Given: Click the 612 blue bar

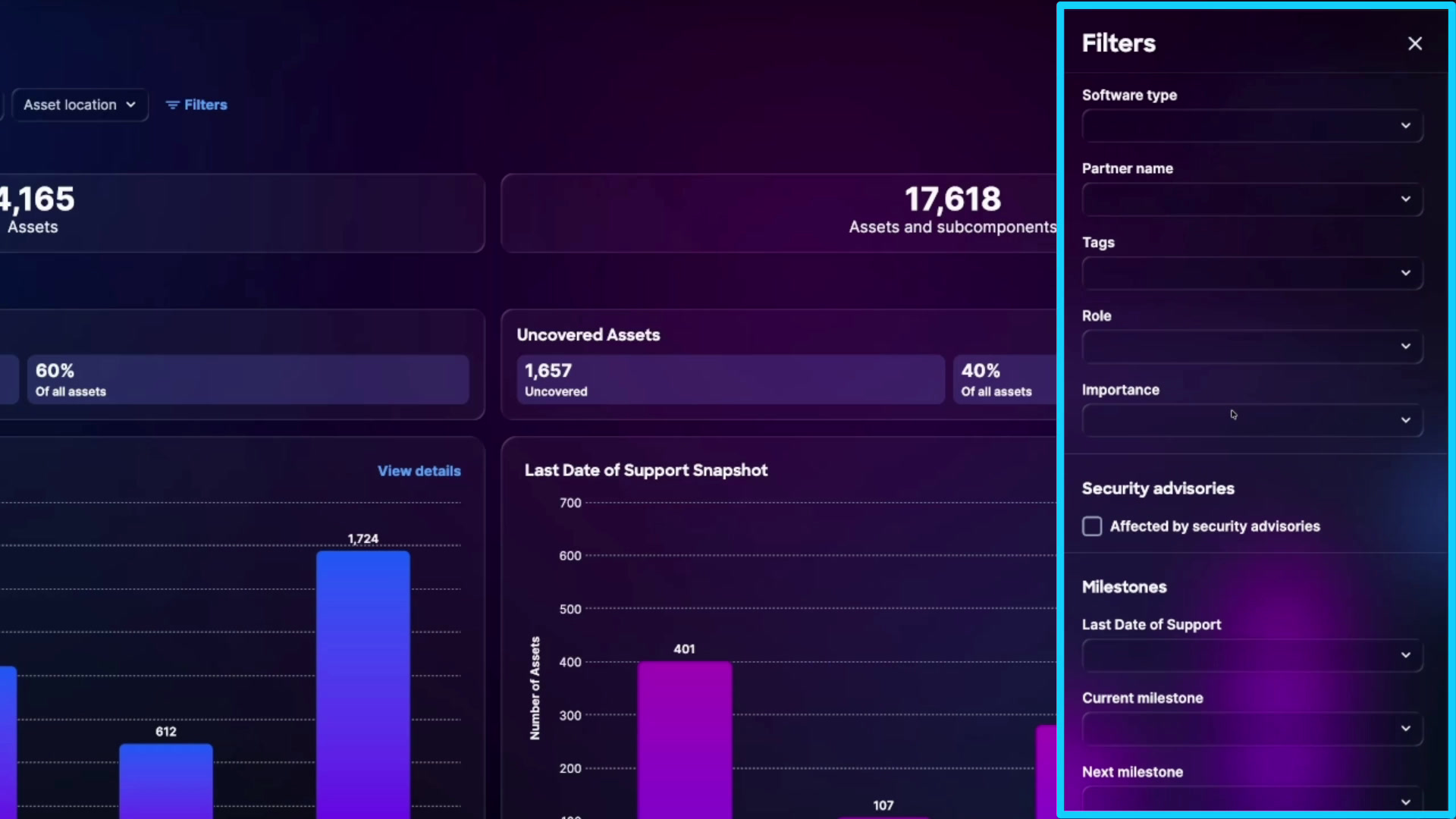Looking at the screenshot, I should pyautogui.click(x=166, y=781).
